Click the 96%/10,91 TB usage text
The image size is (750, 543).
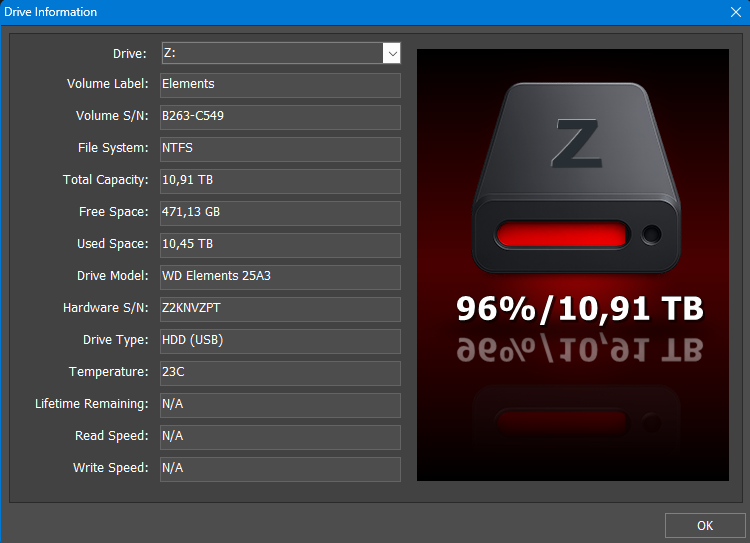(x=580, y=309)
